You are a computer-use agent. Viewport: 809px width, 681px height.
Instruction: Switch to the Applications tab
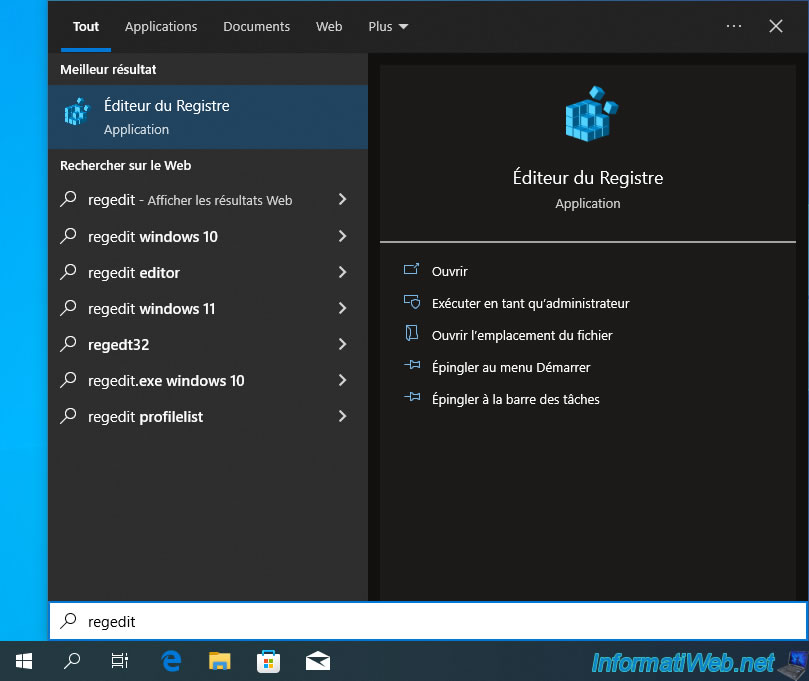[161, 26]
